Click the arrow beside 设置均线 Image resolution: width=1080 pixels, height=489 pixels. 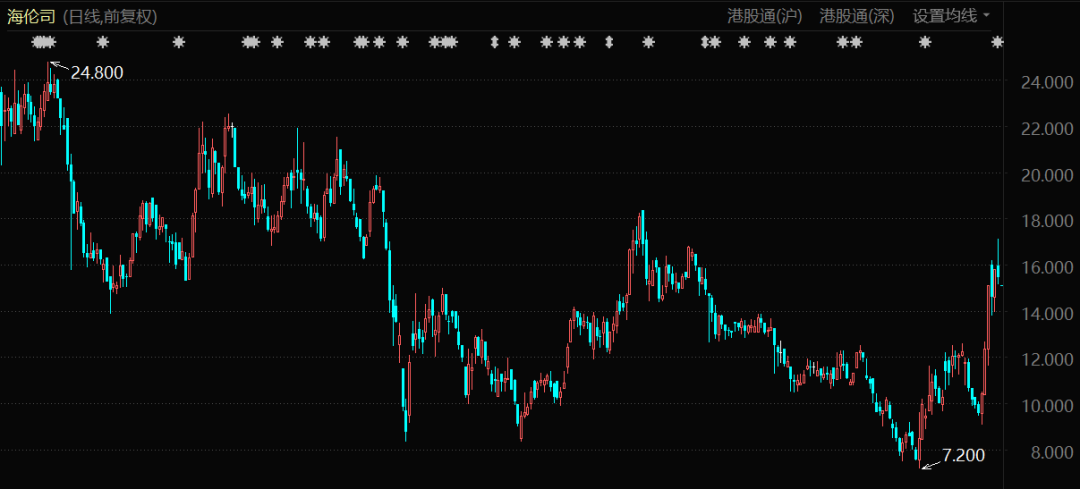tap(987, 16)
